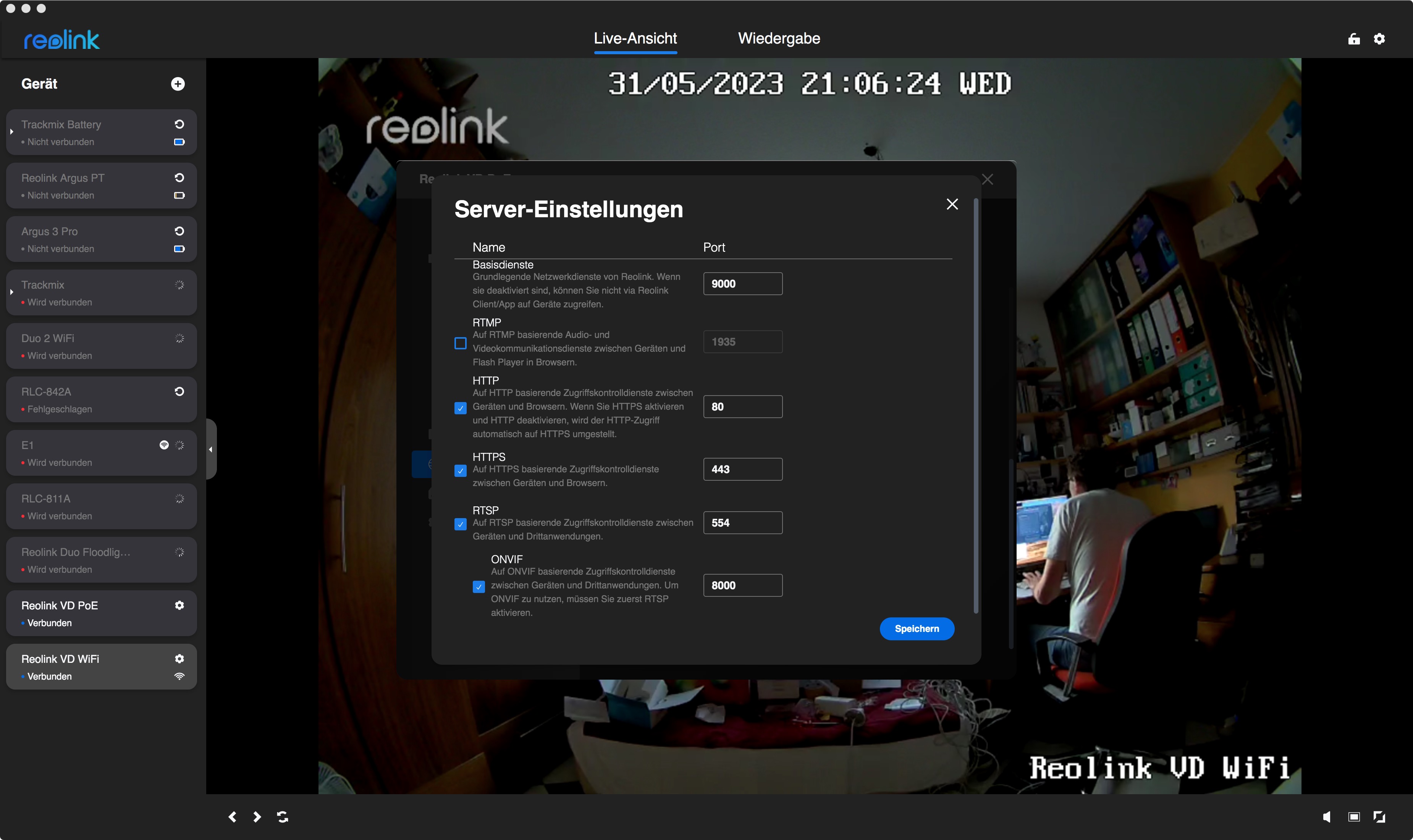
Task: Expand the Trackmix Battery device entry
Action: (x=11, y=131)
